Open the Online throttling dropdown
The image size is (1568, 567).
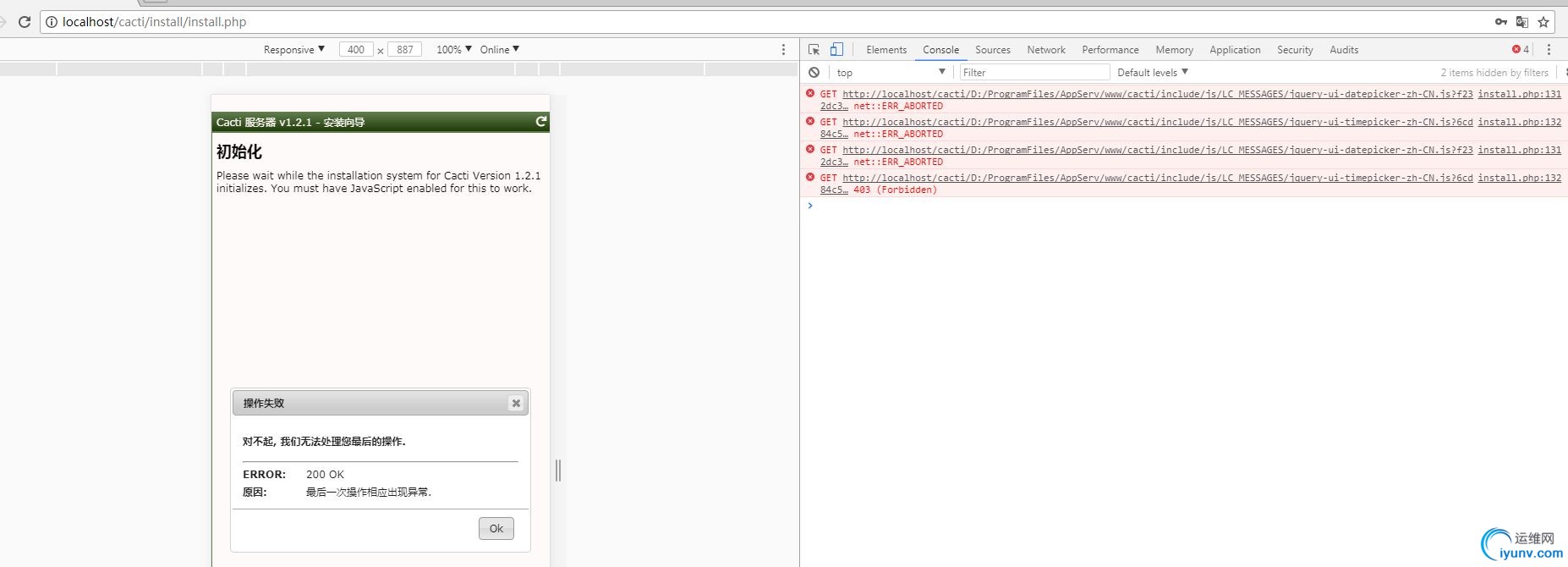[x=500, y=50]
